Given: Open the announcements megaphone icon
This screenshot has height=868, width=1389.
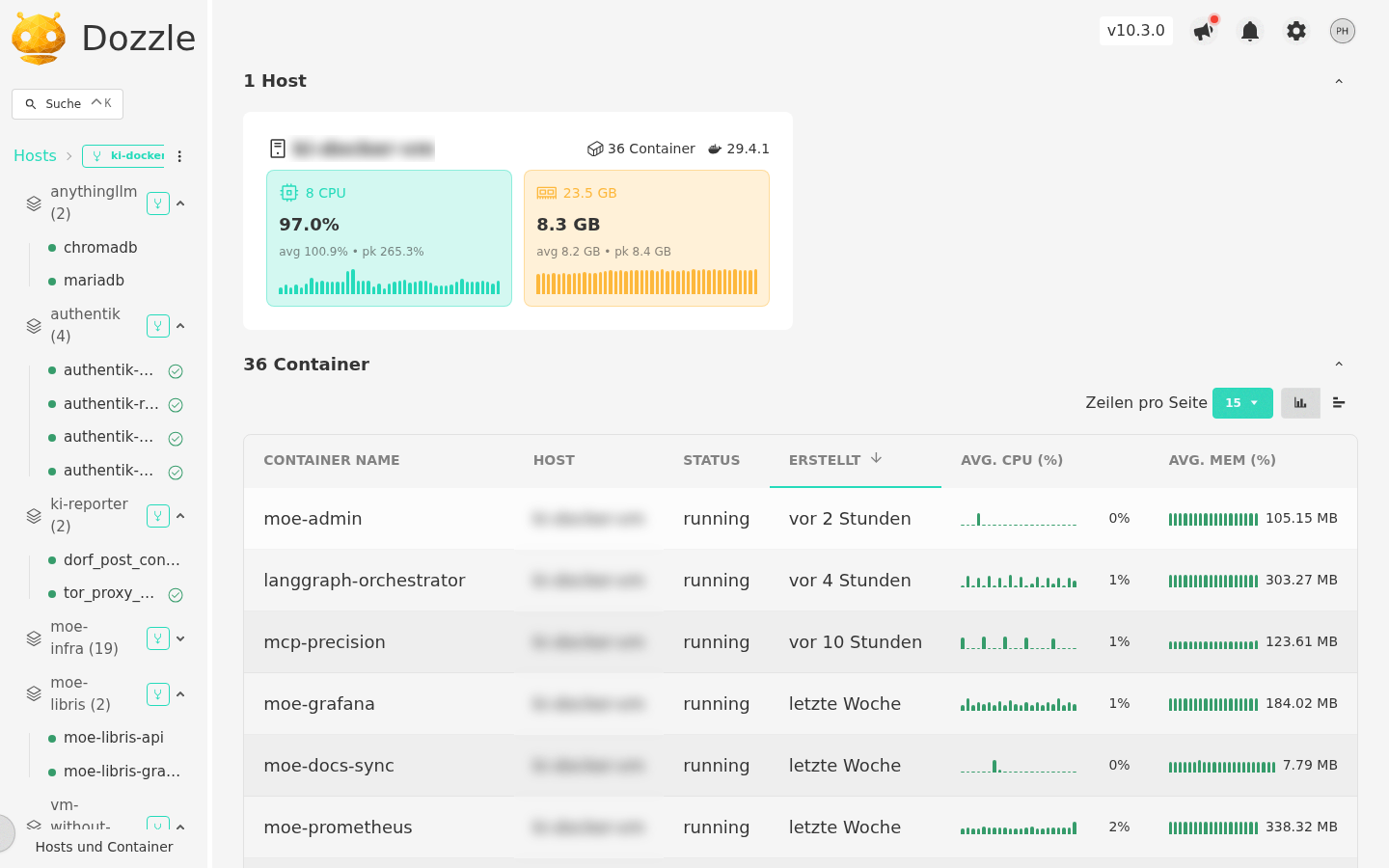Looking at the screenshot, I should click(1203, 31).
